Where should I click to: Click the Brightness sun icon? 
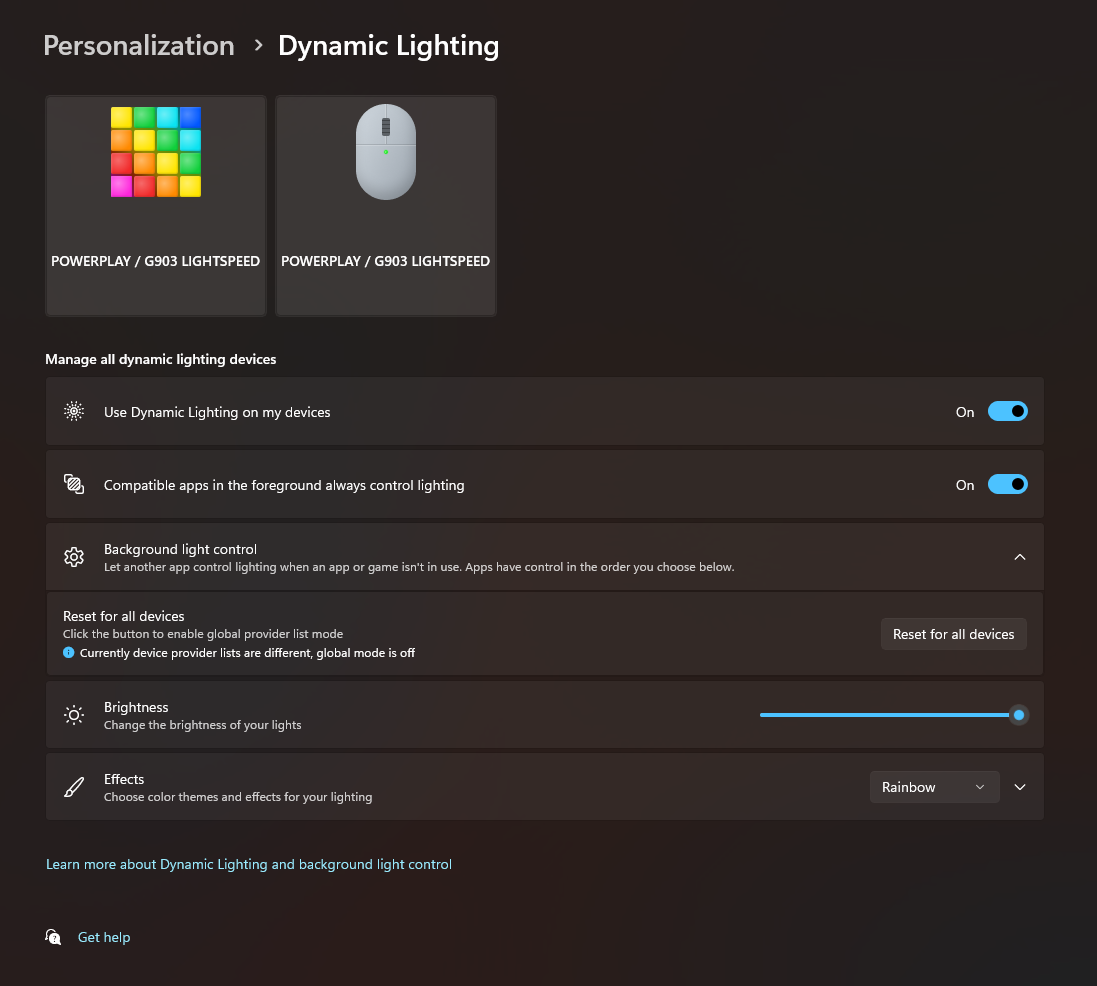[x=74, y=715]
